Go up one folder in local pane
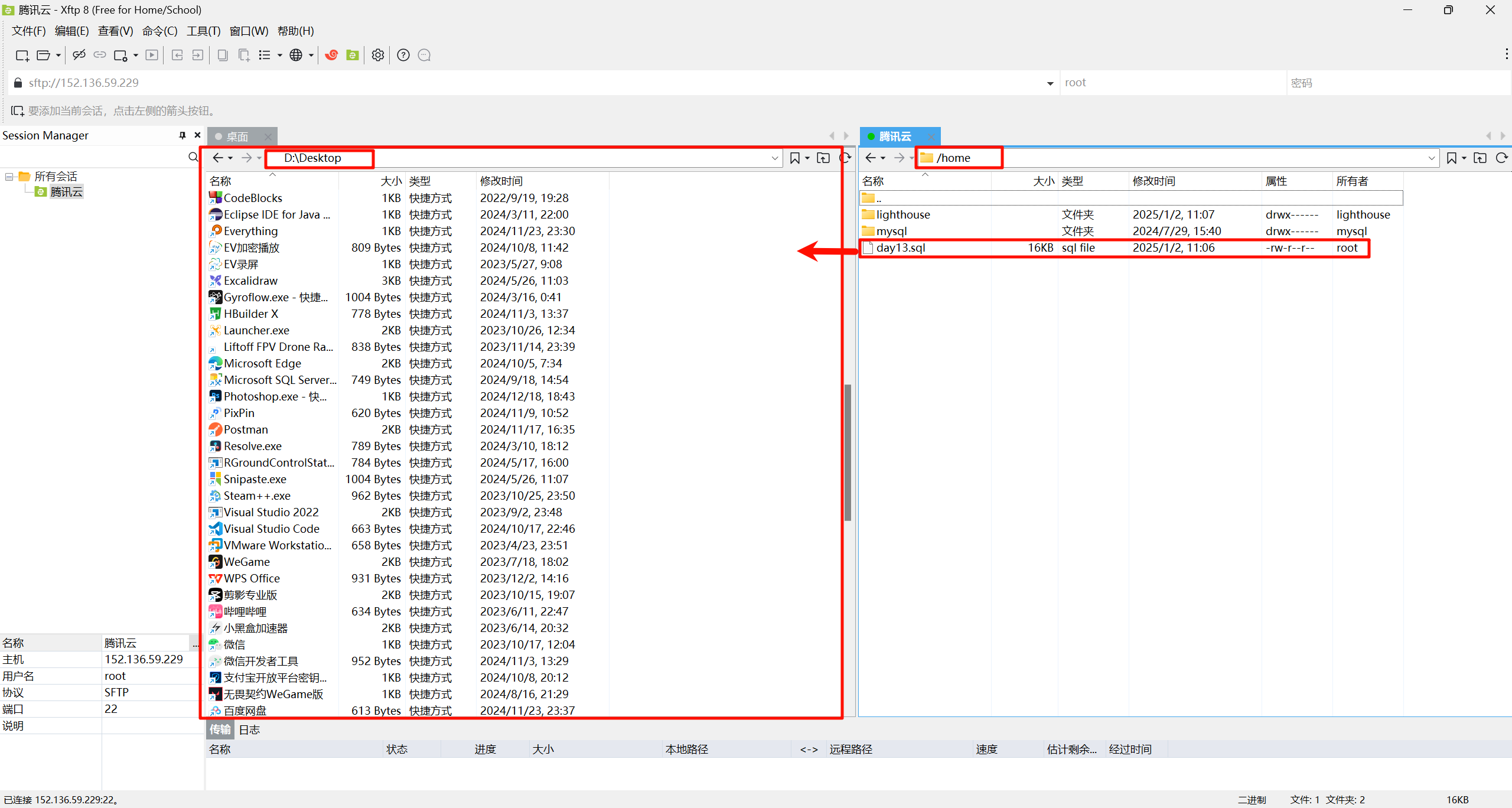 click(823, 158)
